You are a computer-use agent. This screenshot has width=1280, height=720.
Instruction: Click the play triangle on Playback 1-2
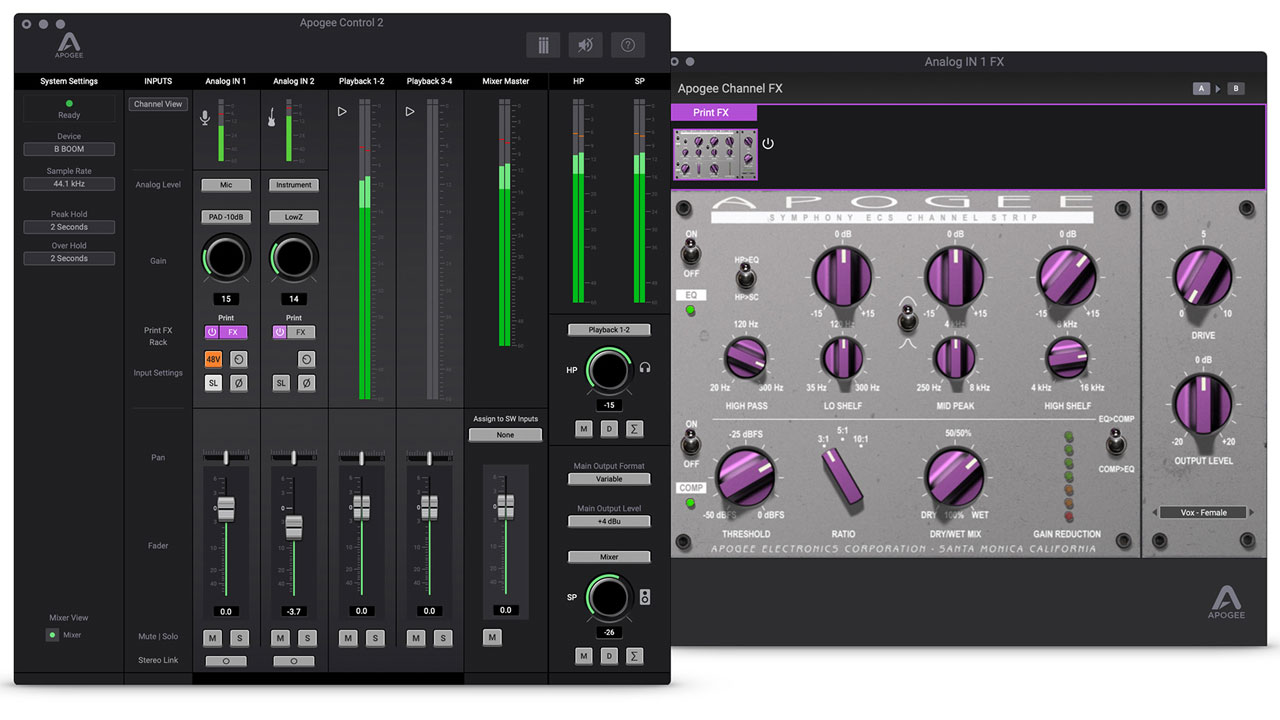click(x=342, y=112)
